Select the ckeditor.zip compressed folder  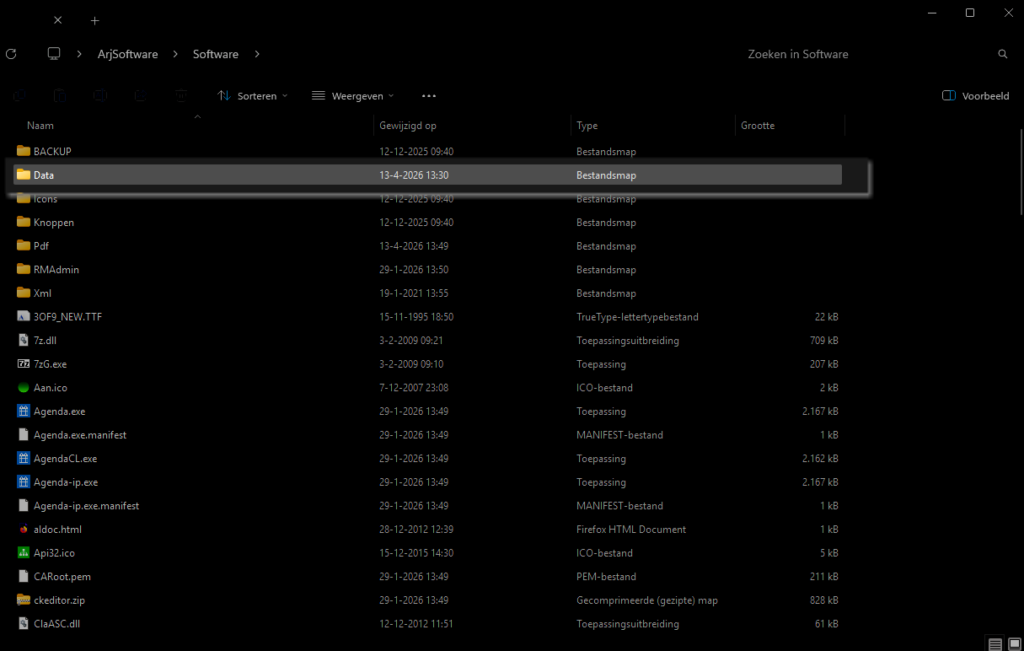click(x=58, y=600)
